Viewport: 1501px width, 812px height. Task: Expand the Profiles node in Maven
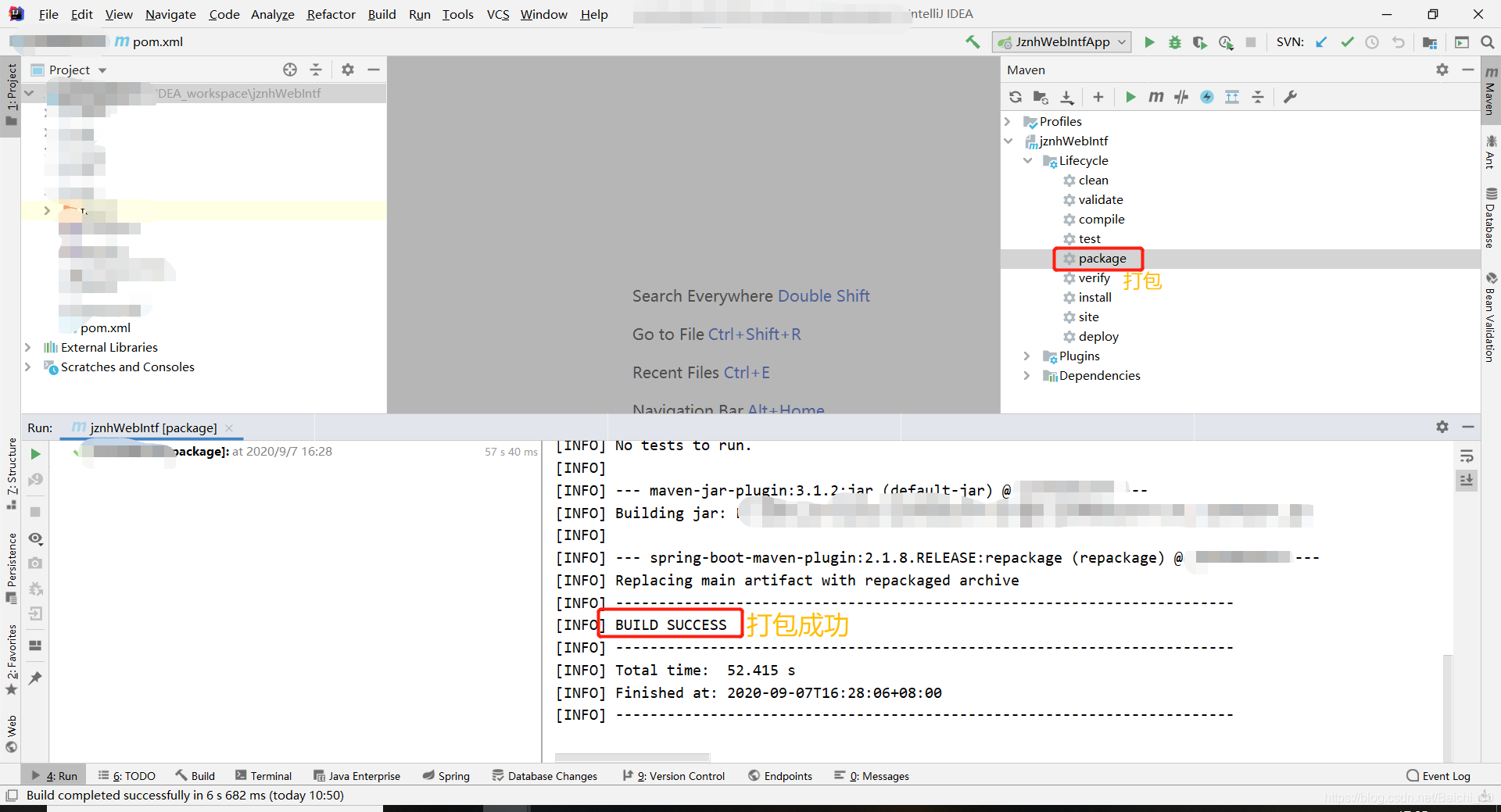[1008, 121]
